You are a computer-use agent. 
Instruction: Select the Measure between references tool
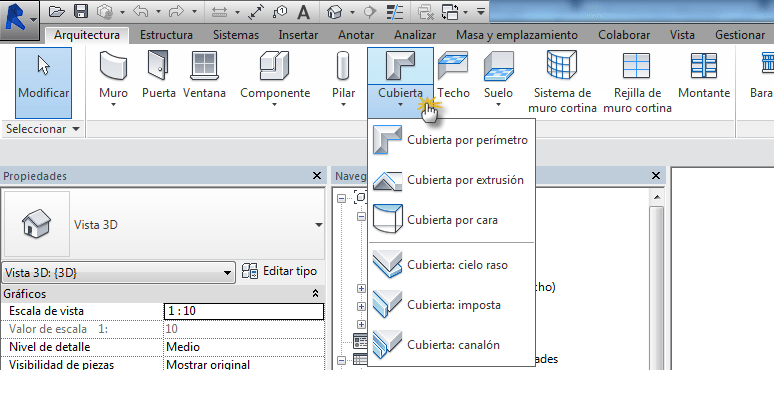219,12
